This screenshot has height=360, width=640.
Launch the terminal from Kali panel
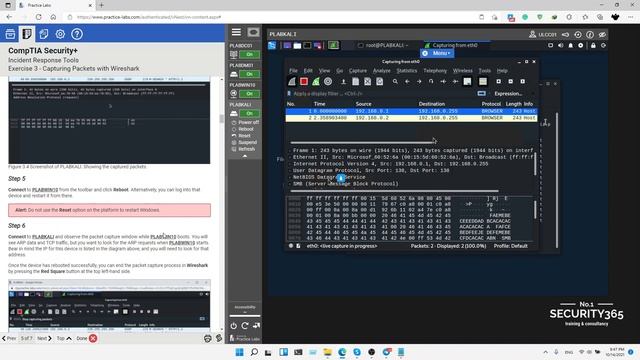[x=307, y=45]
